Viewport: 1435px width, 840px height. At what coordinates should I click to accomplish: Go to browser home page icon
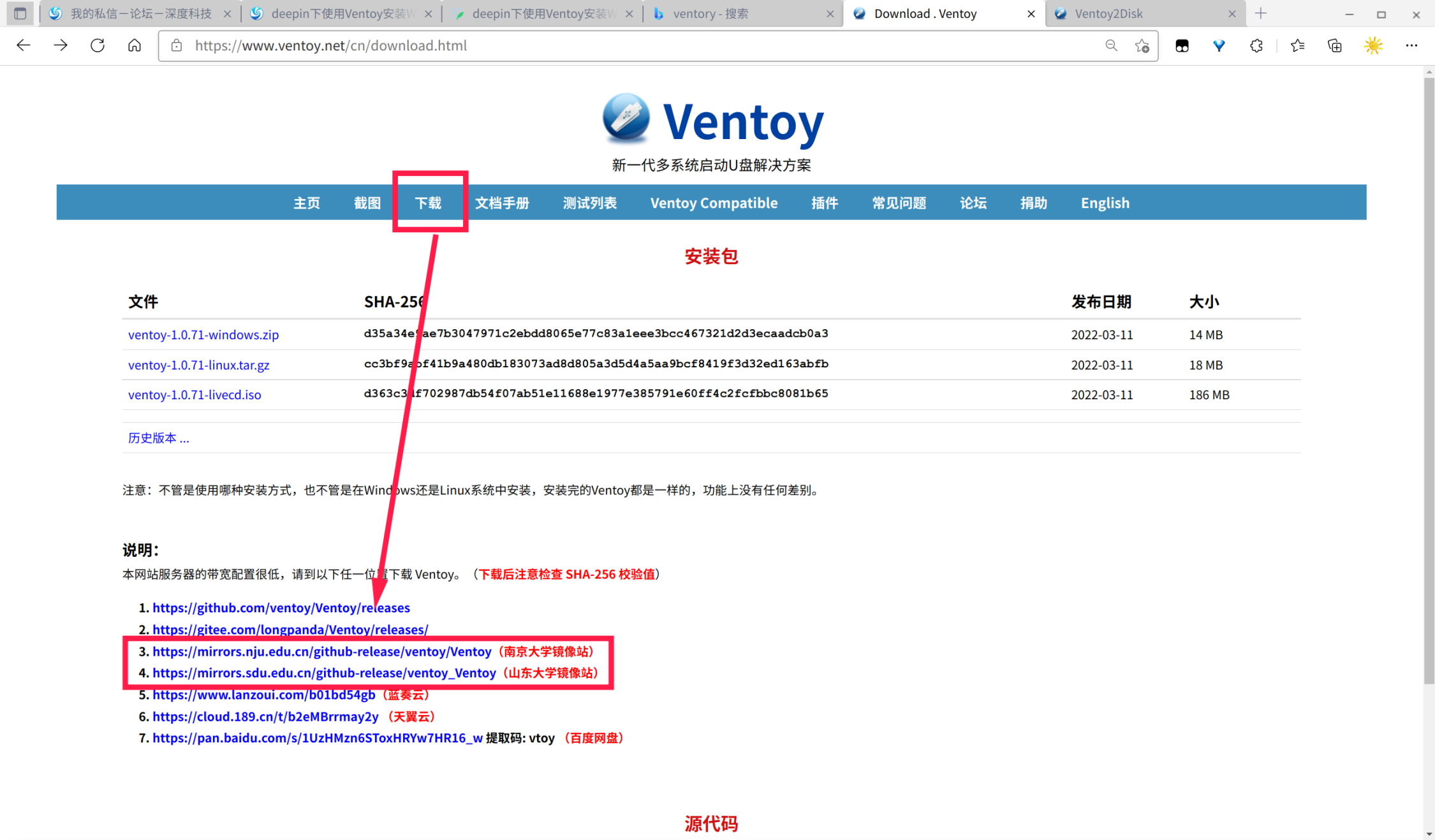[134, 45]
